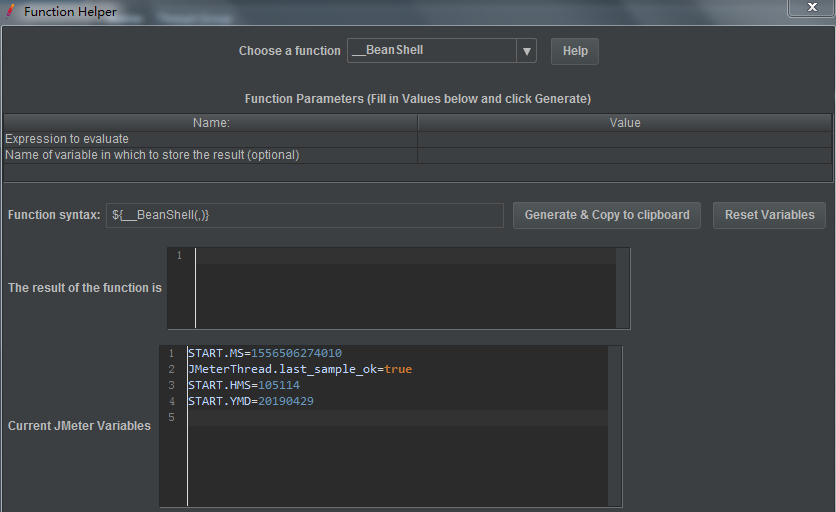Screen dimensions: 836x512
Task: Click the JMeter feather icon in title bar
Action: (x=10, y=11)
